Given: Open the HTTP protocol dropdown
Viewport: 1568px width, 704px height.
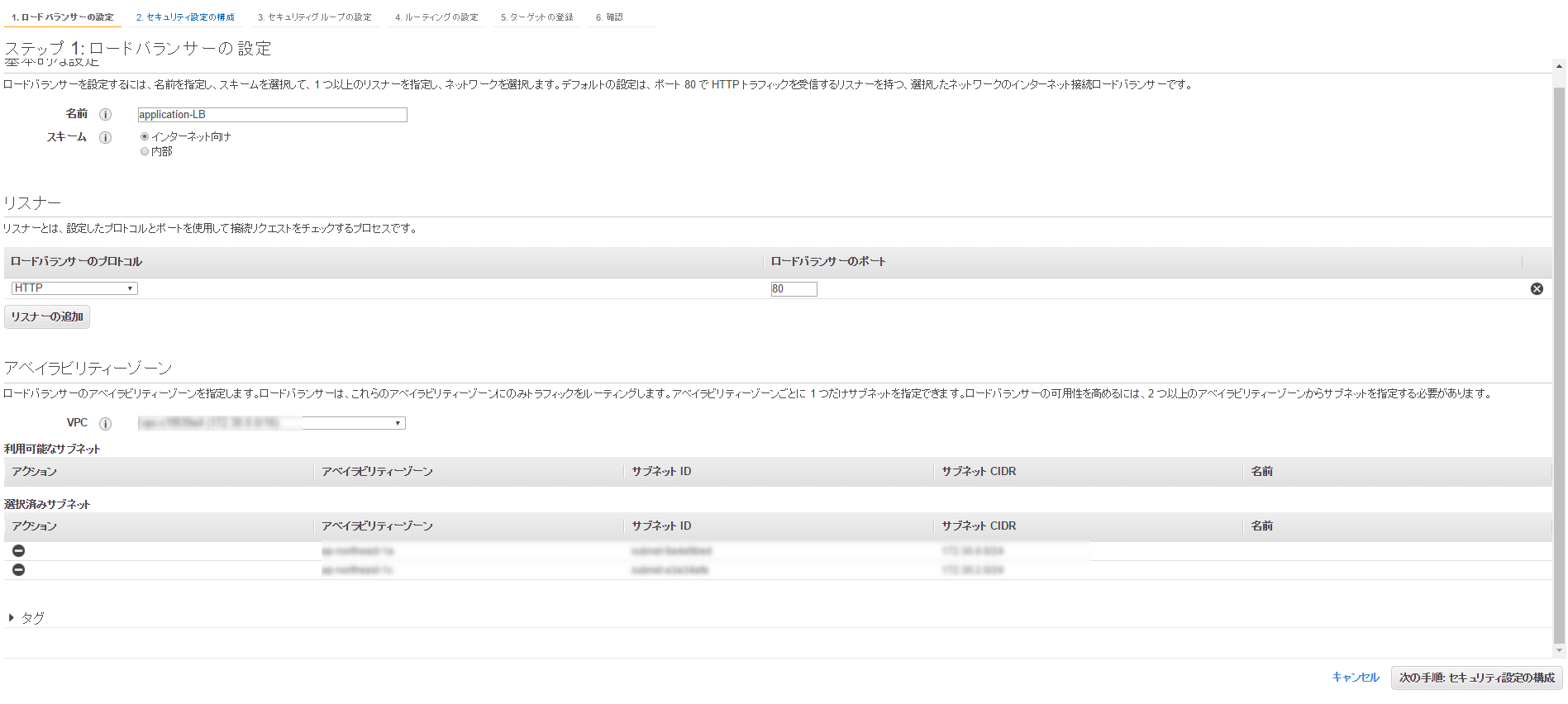Looking at the screenshot, I should 74,288.
